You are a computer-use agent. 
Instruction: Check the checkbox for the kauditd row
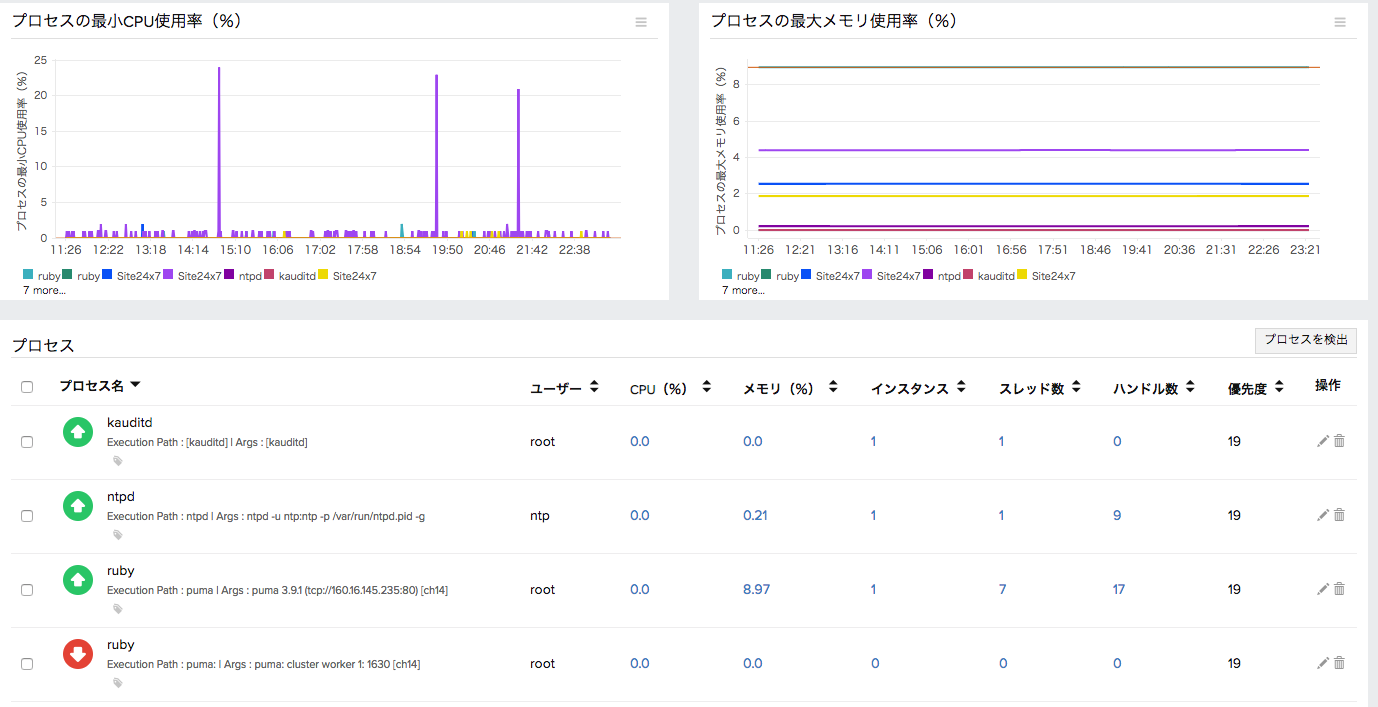tap(27, 441)
